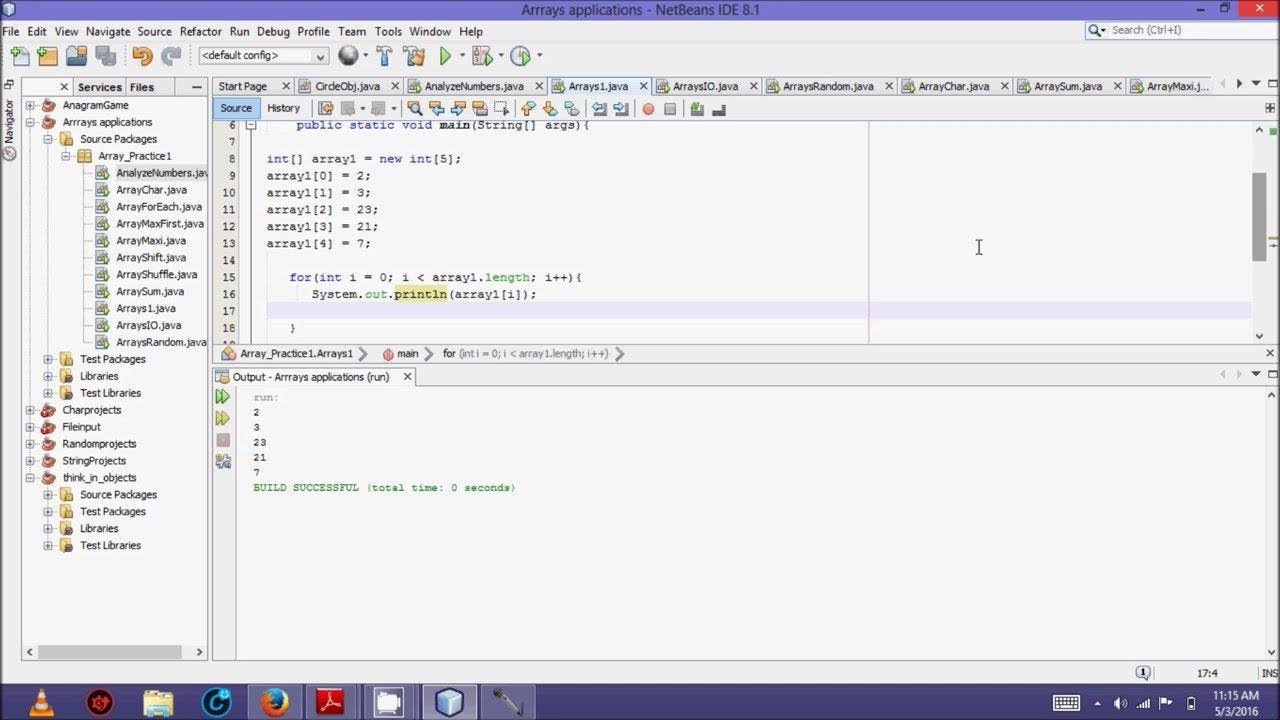
Task: Click the Debug Project icon
Action: (x=482, y=56)
